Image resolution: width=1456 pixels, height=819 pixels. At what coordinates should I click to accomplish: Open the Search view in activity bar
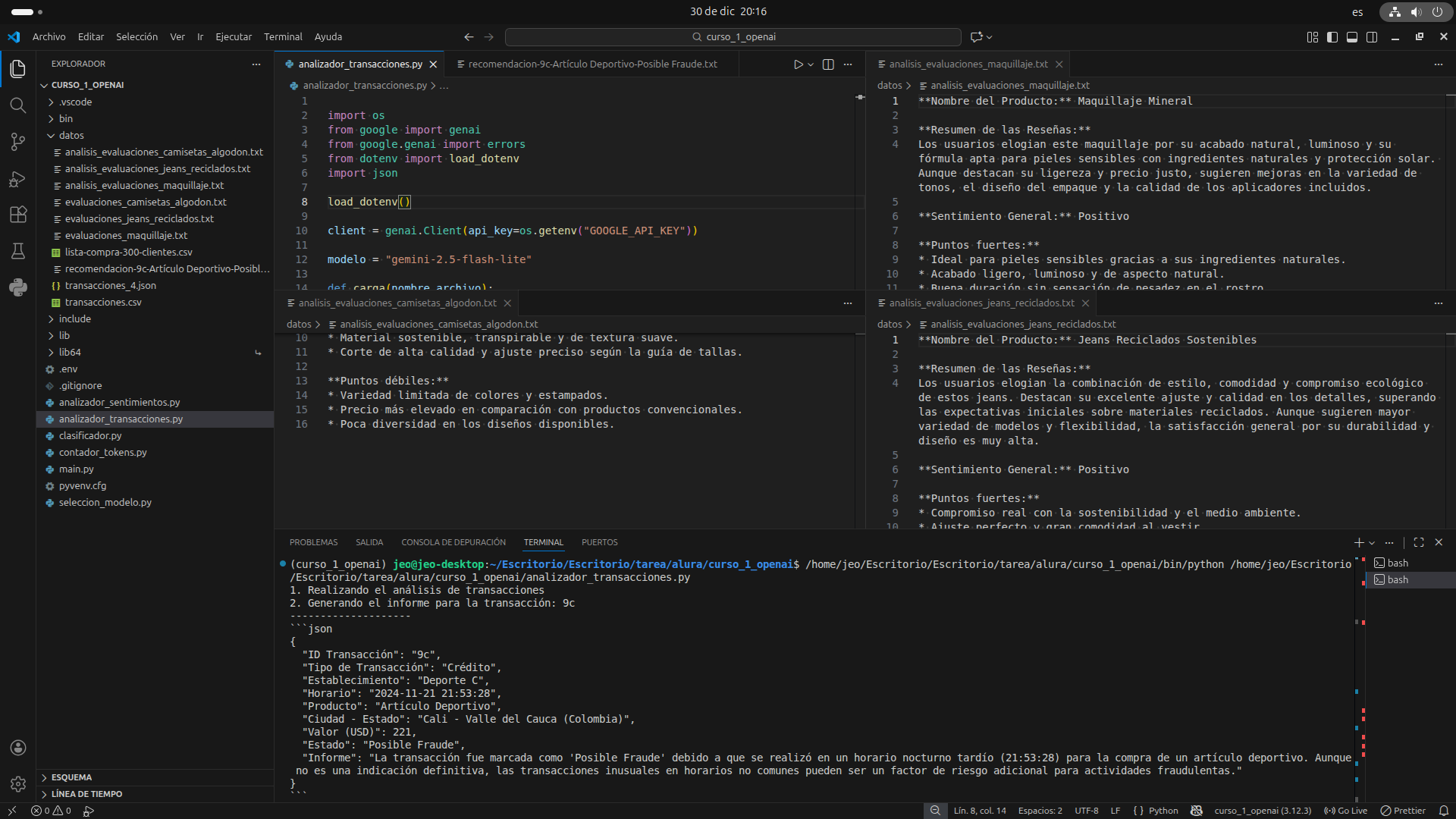tap(18, 105)
